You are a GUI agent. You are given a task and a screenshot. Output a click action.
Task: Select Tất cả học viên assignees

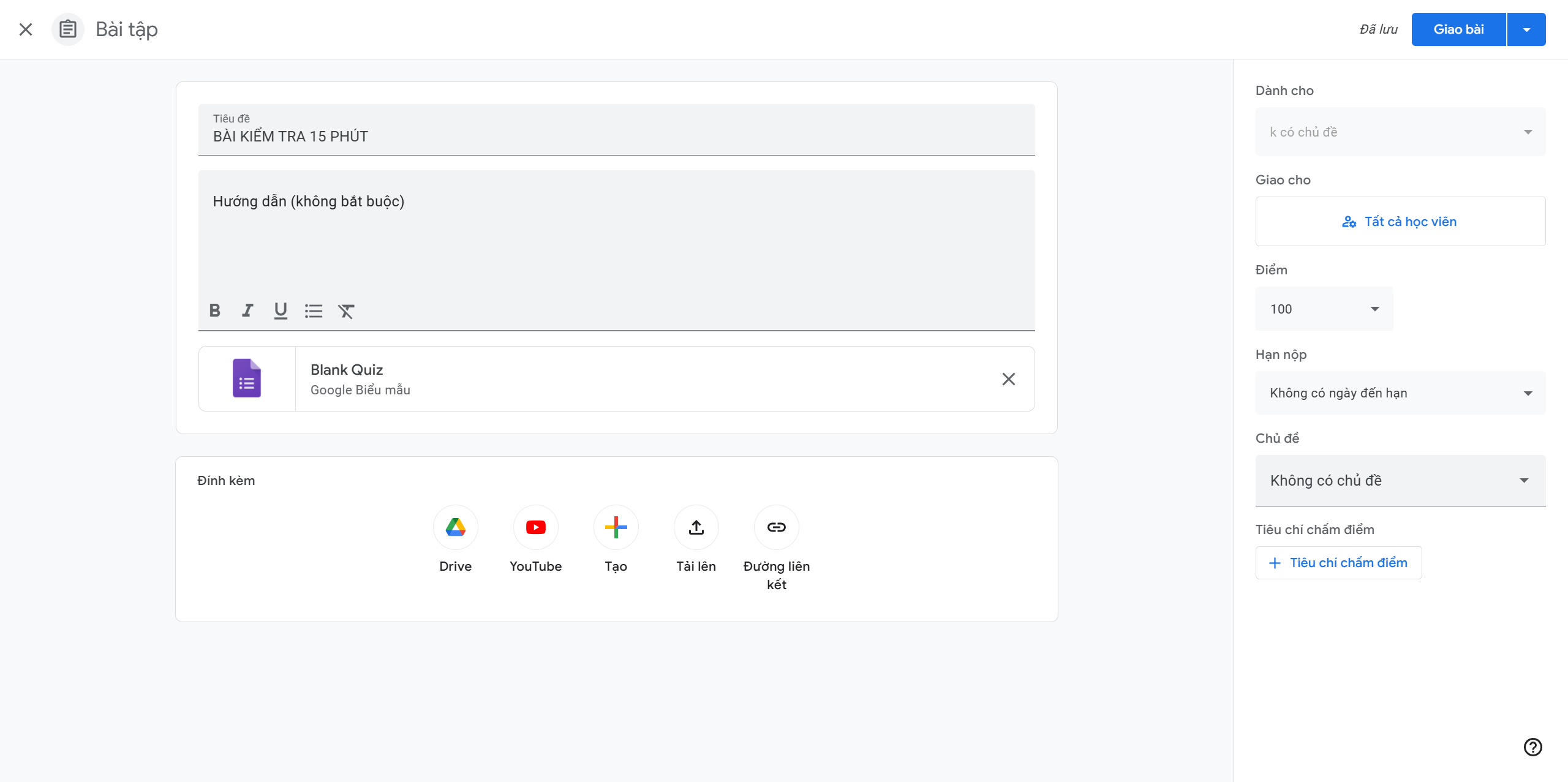[1400, 222]
